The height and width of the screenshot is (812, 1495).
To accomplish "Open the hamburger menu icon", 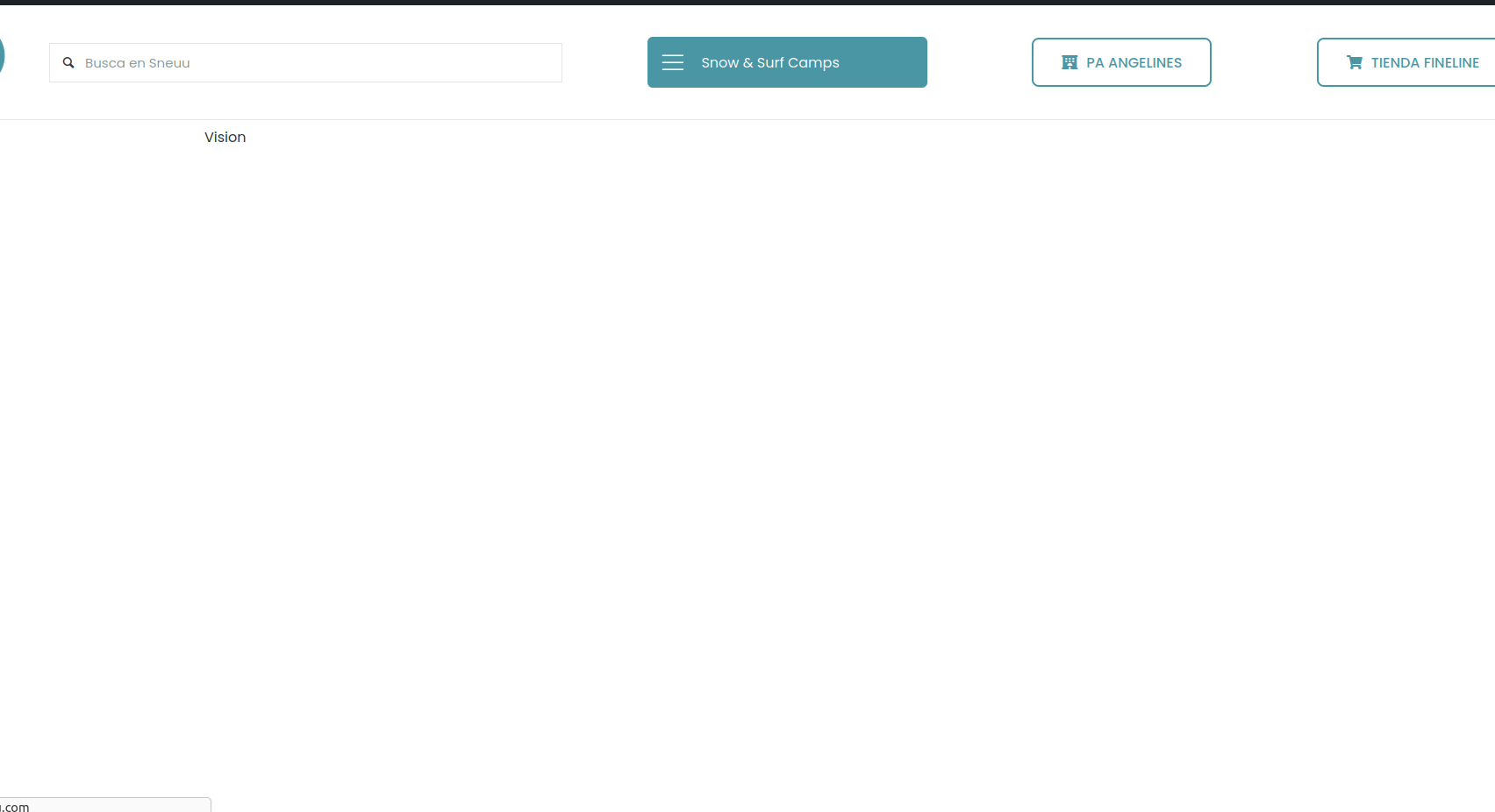I will click(673, 62).
